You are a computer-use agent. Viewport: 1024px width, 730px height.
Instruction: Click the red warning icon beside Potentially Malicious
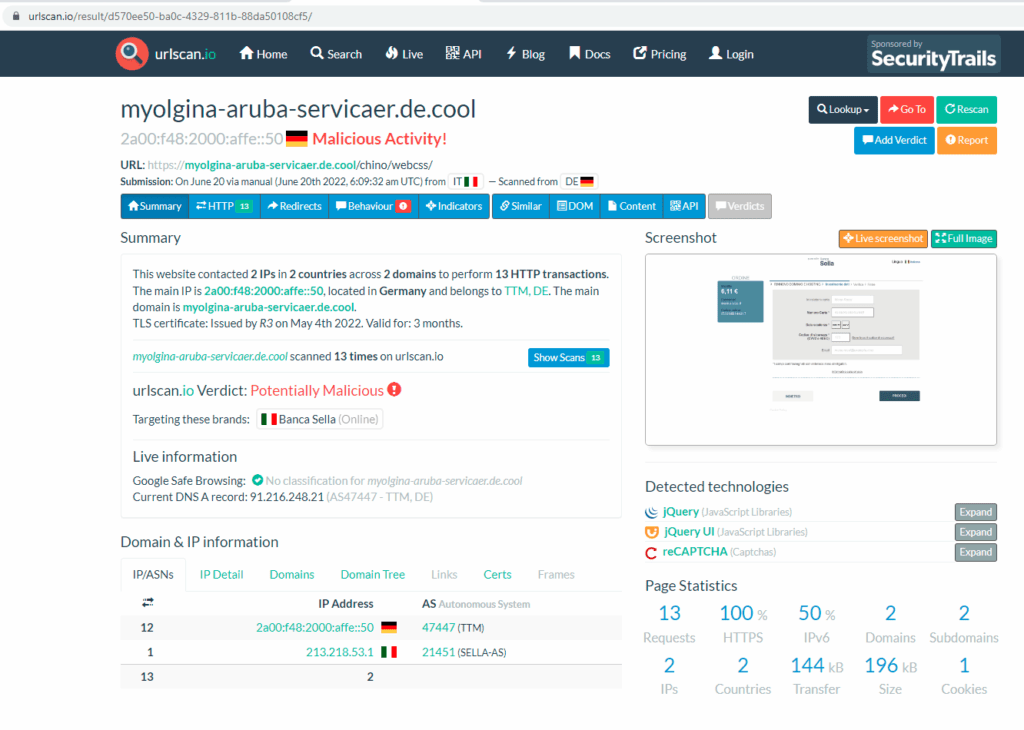(394, 389)
